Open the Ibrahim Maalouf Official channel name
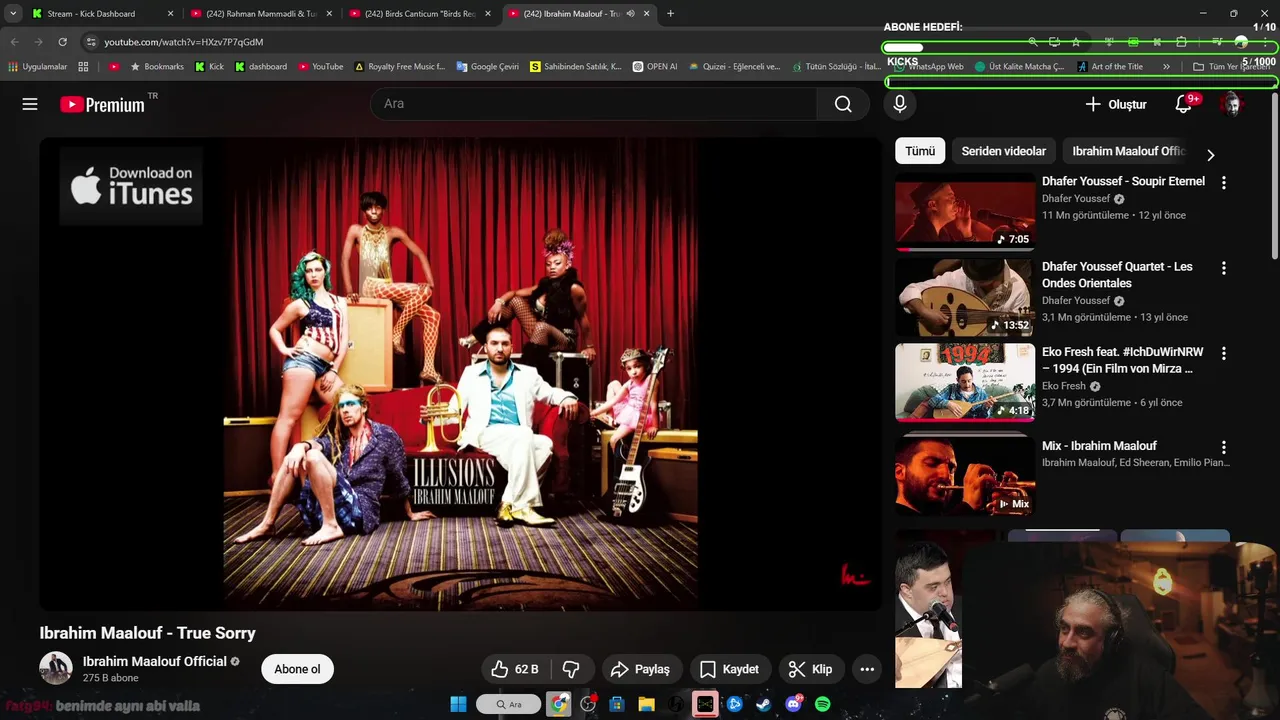Viewport: 1280px width, 720px height. pos(154,661)
